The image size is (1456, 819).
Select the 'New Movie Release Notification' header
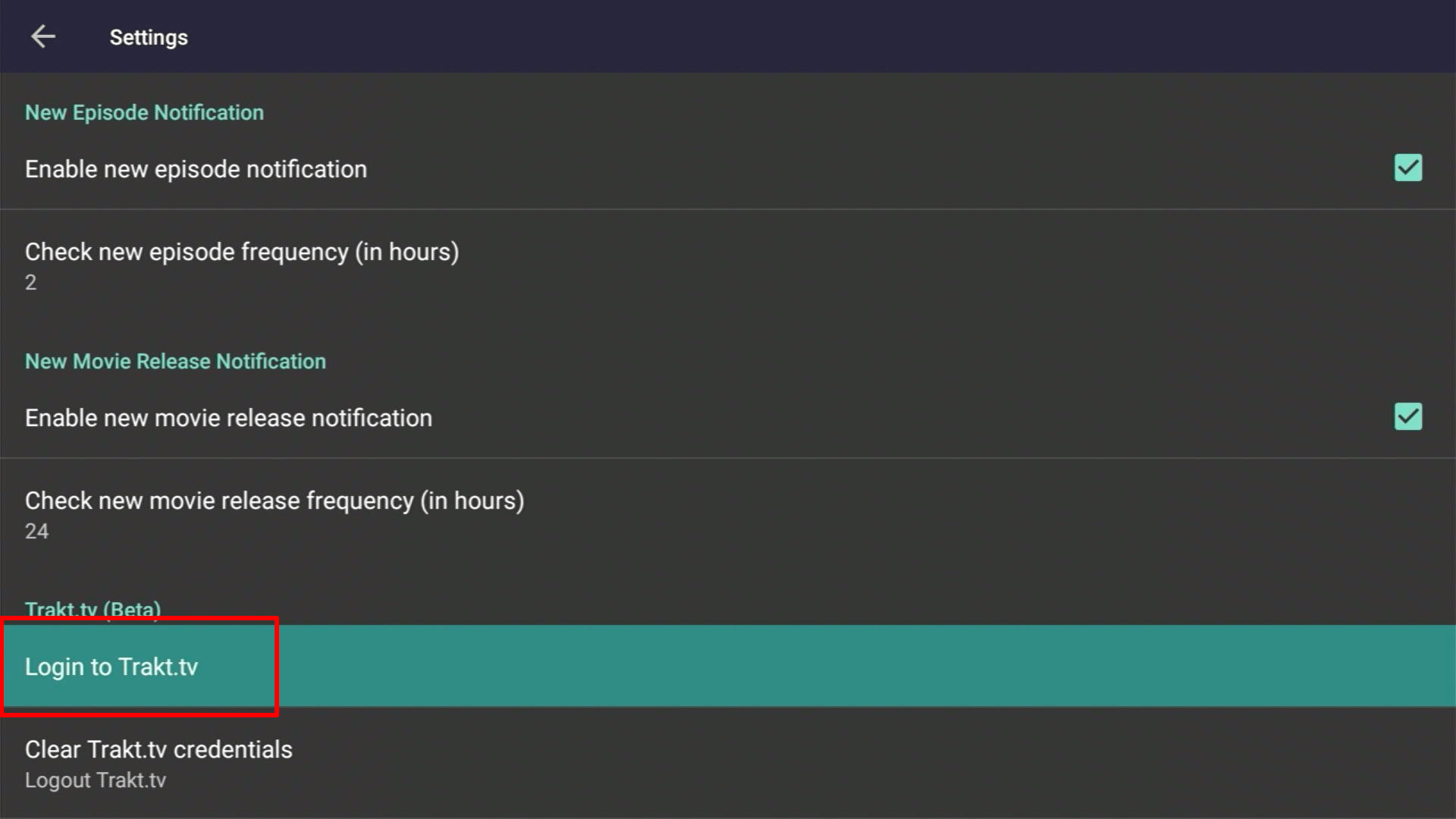(175, 361)
